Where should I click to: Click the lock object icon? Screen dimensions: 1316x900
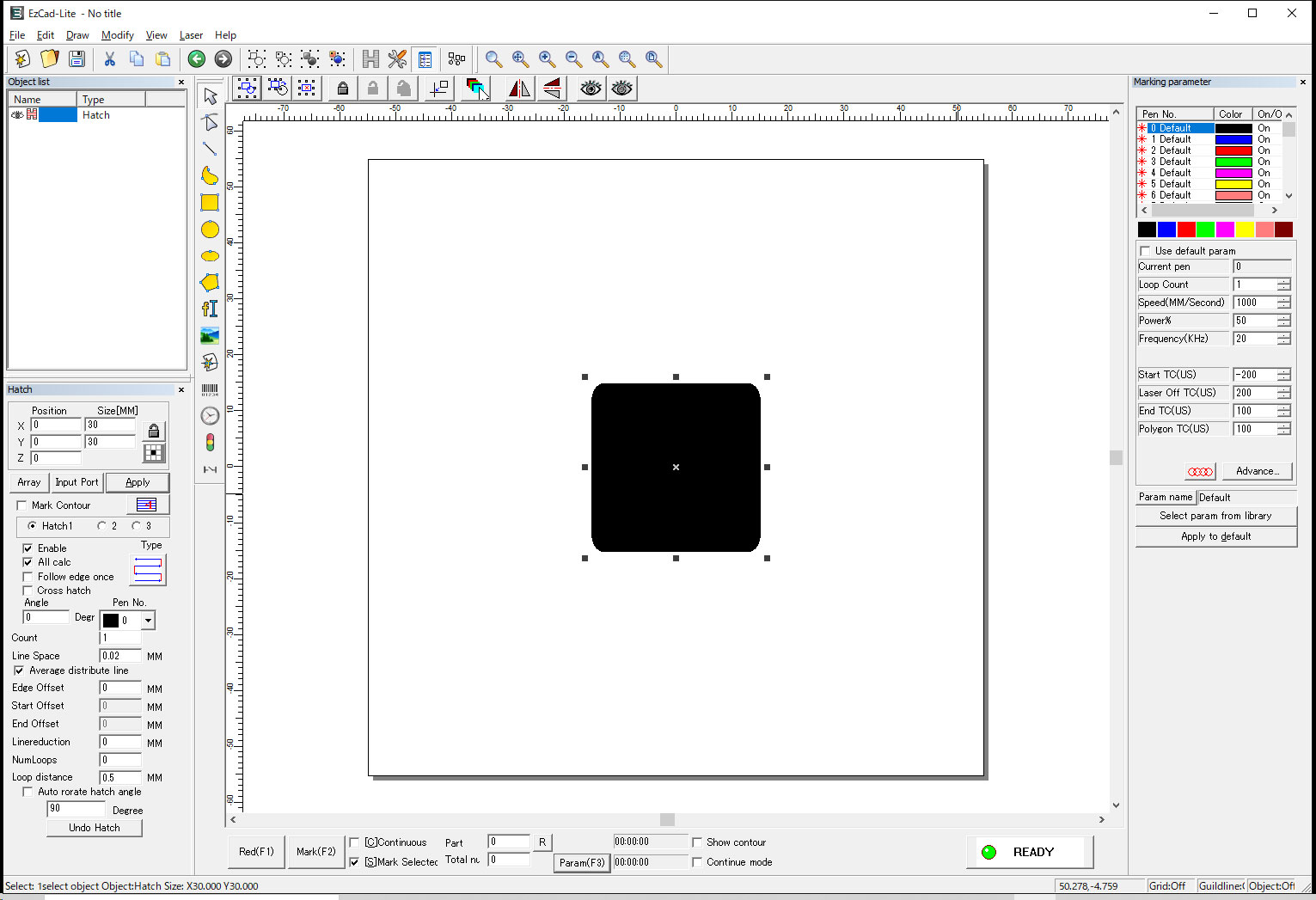tap(342, 89)
